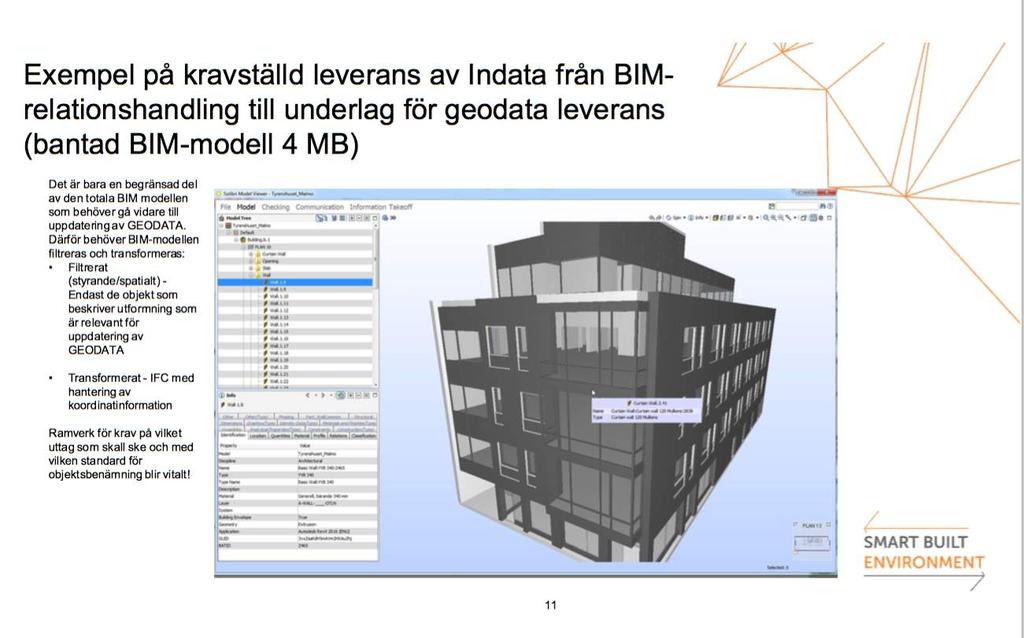Switch to the Checking tab

click(275, 207)
